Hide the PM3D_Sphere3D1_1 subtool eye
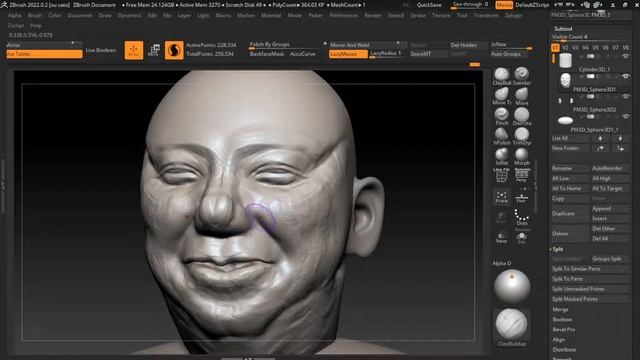 (x=625, y=116)
